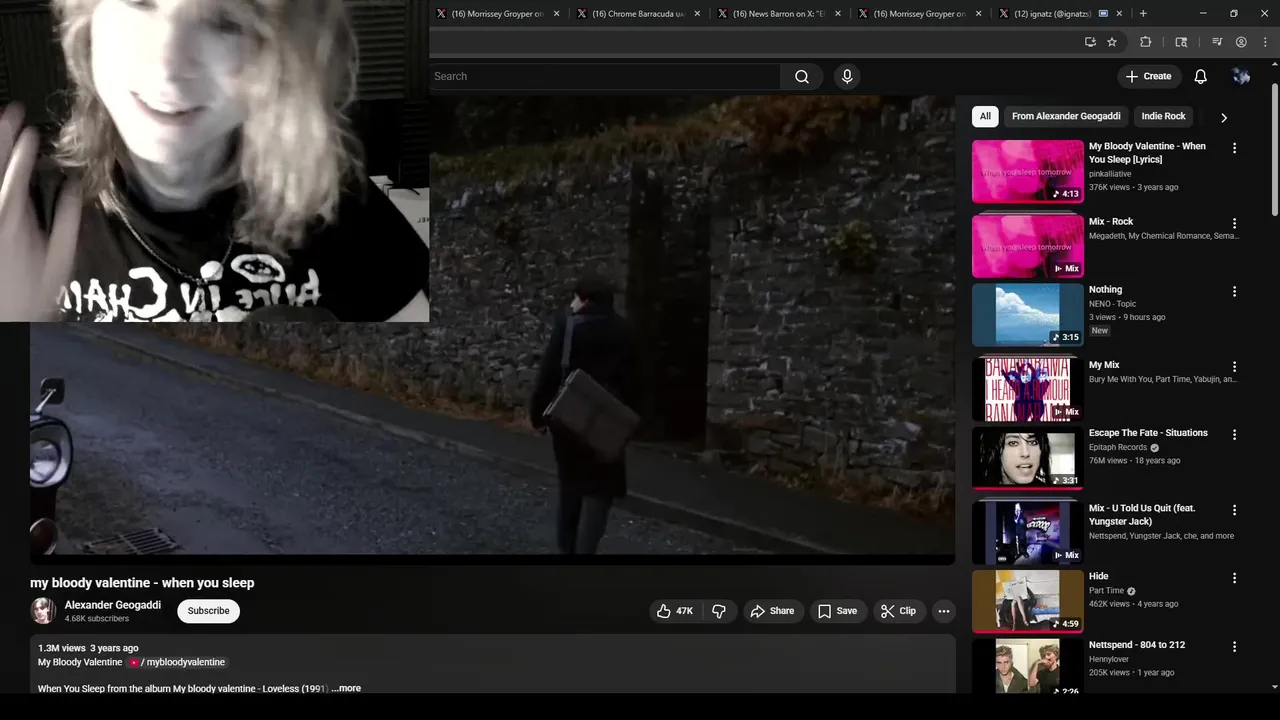Click the Share button
The width and height of the screenshot is (1280, 720).
tap(772, 611)
